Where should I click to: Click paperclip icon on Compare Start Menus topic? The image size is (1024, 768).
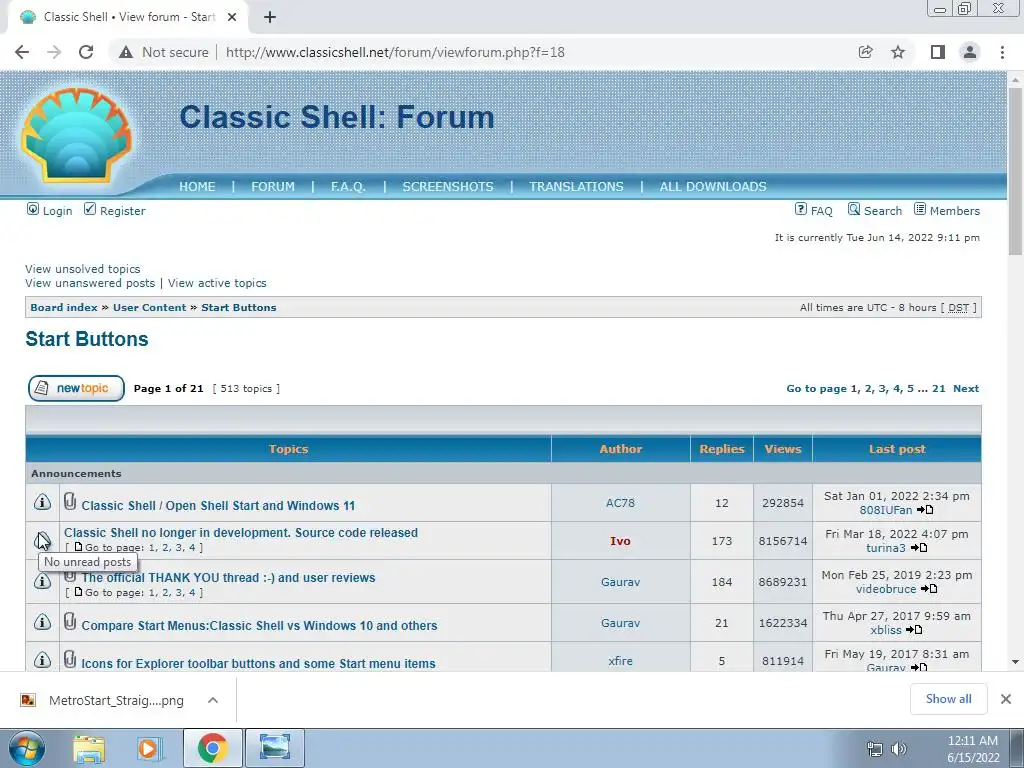click(x=70, y=621)
